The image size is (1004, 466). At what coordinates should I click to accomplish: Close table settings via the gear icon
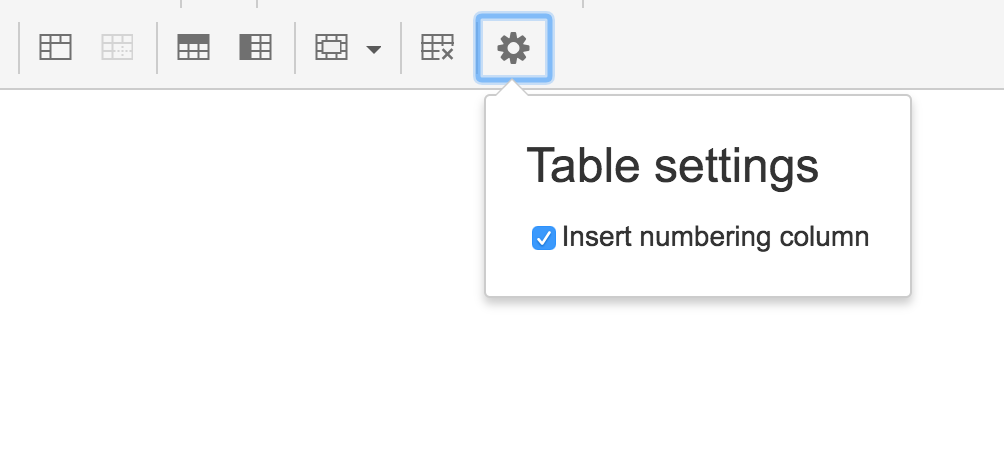point(514,48)
